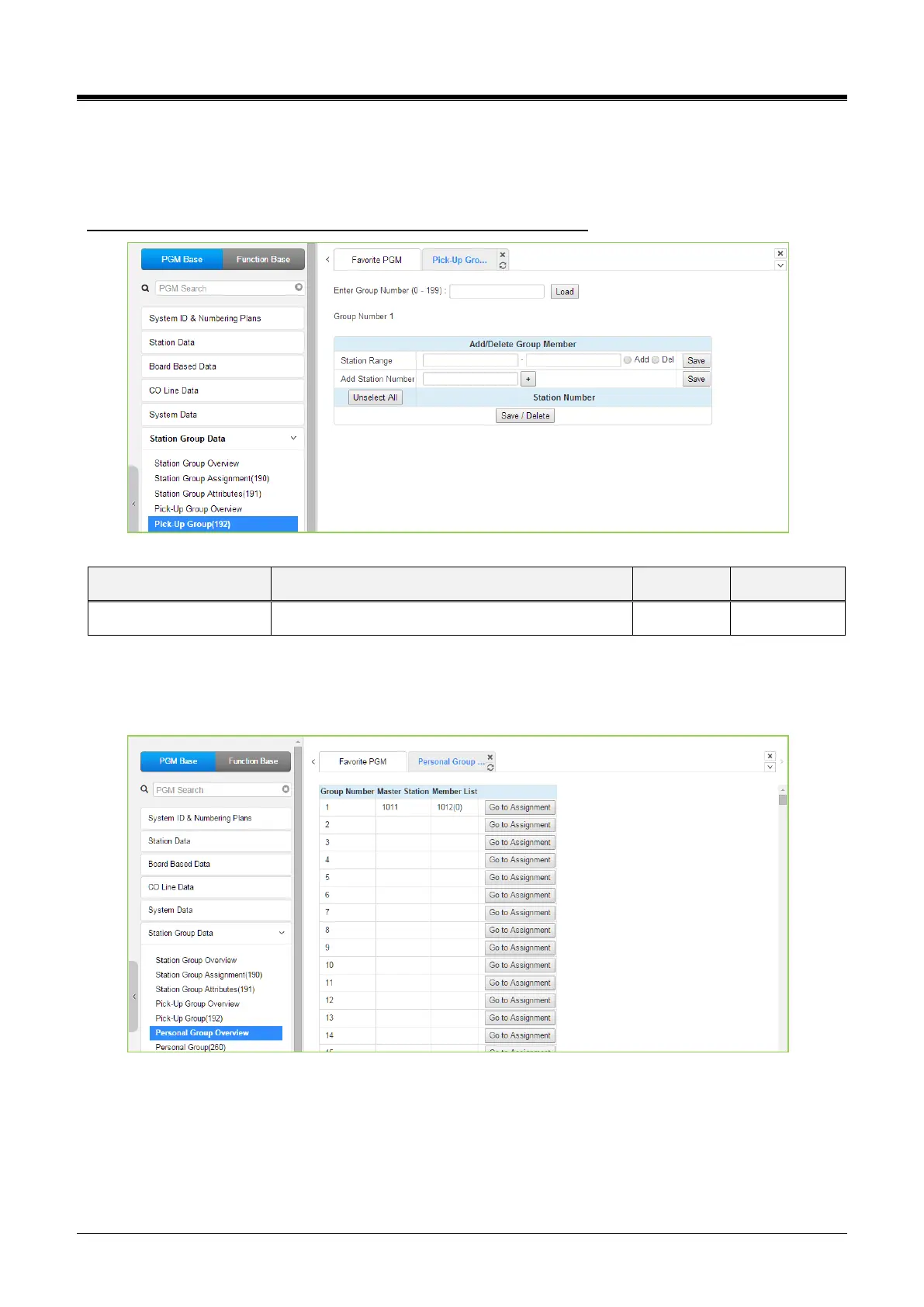Expand Board Based Data in the Pick-Up Group screenshot
Screen dimensions: 924x1307
point(222,366)
